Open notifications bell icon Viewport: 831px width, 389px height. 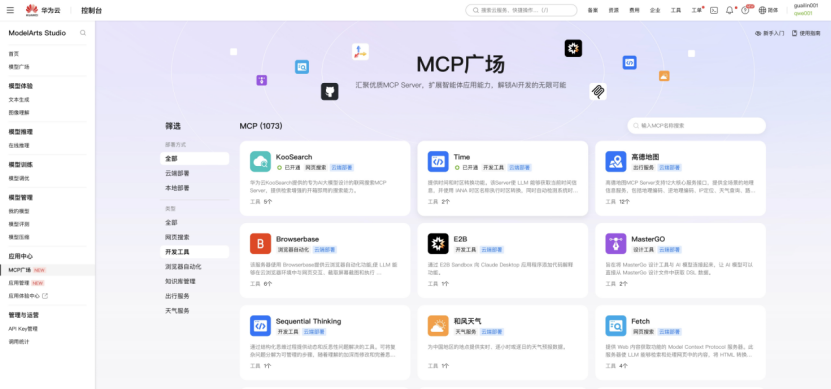(729, 10)
